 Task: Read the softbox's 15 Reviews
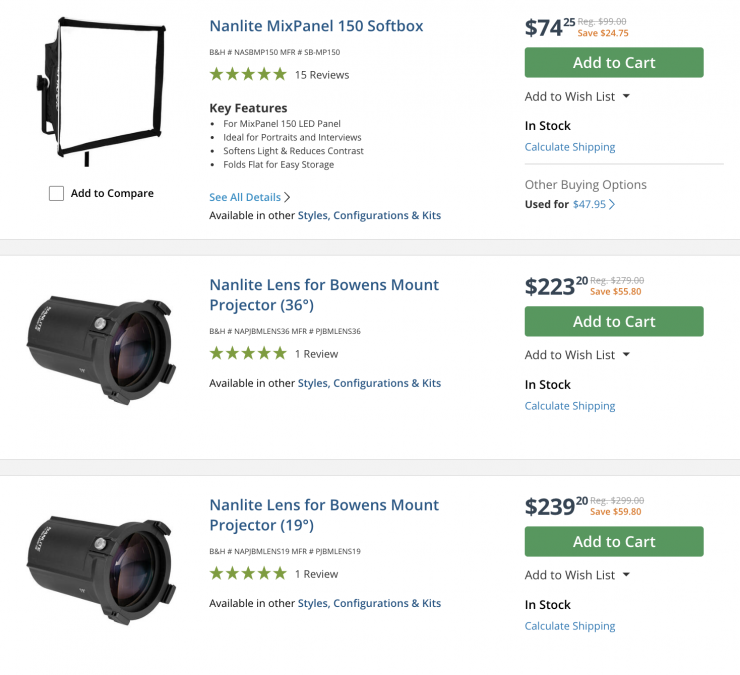(322, 75)
